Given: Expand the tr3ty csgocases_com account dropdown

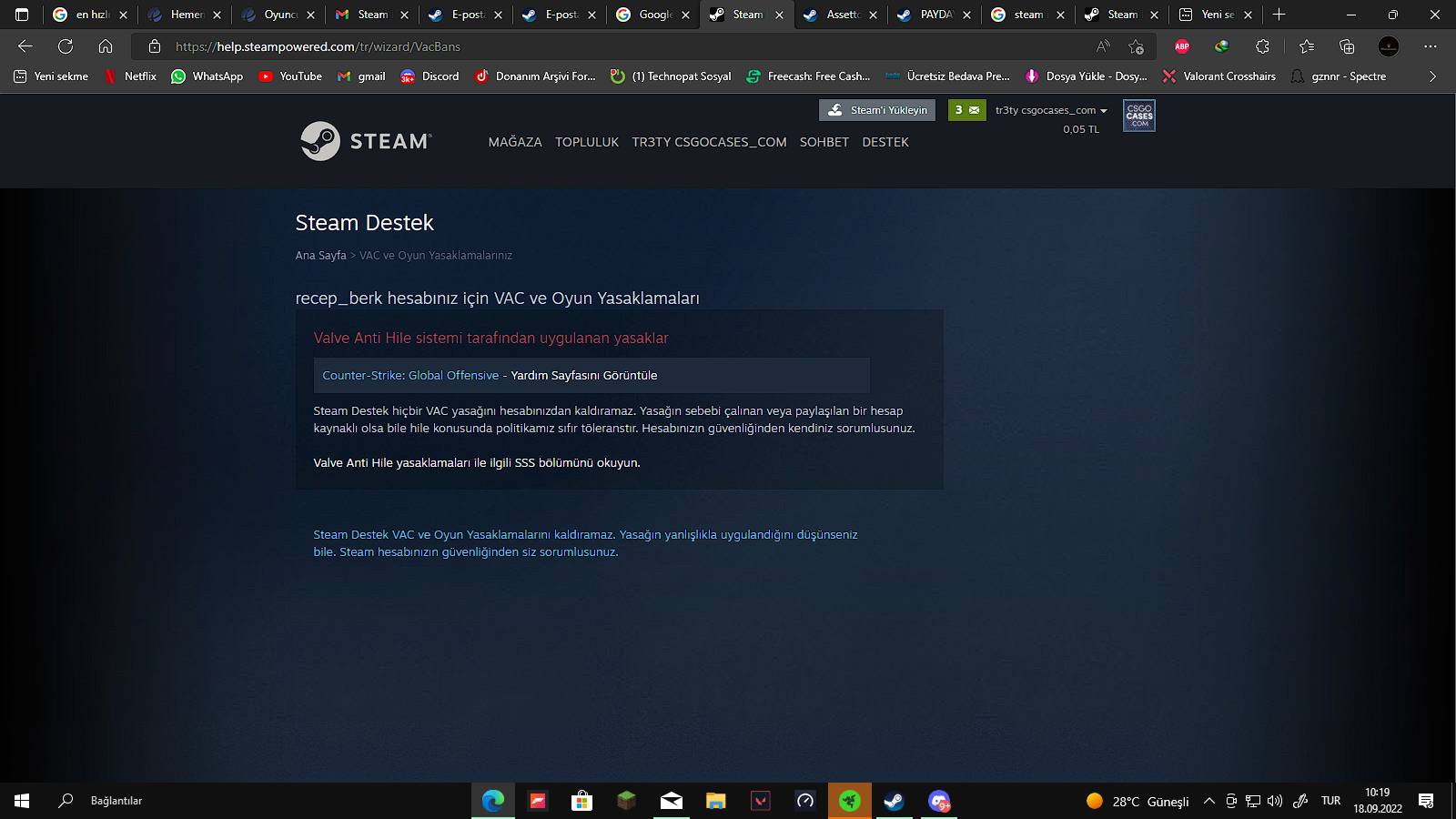Looking at the screenshot, I should tap(1051, 110).
